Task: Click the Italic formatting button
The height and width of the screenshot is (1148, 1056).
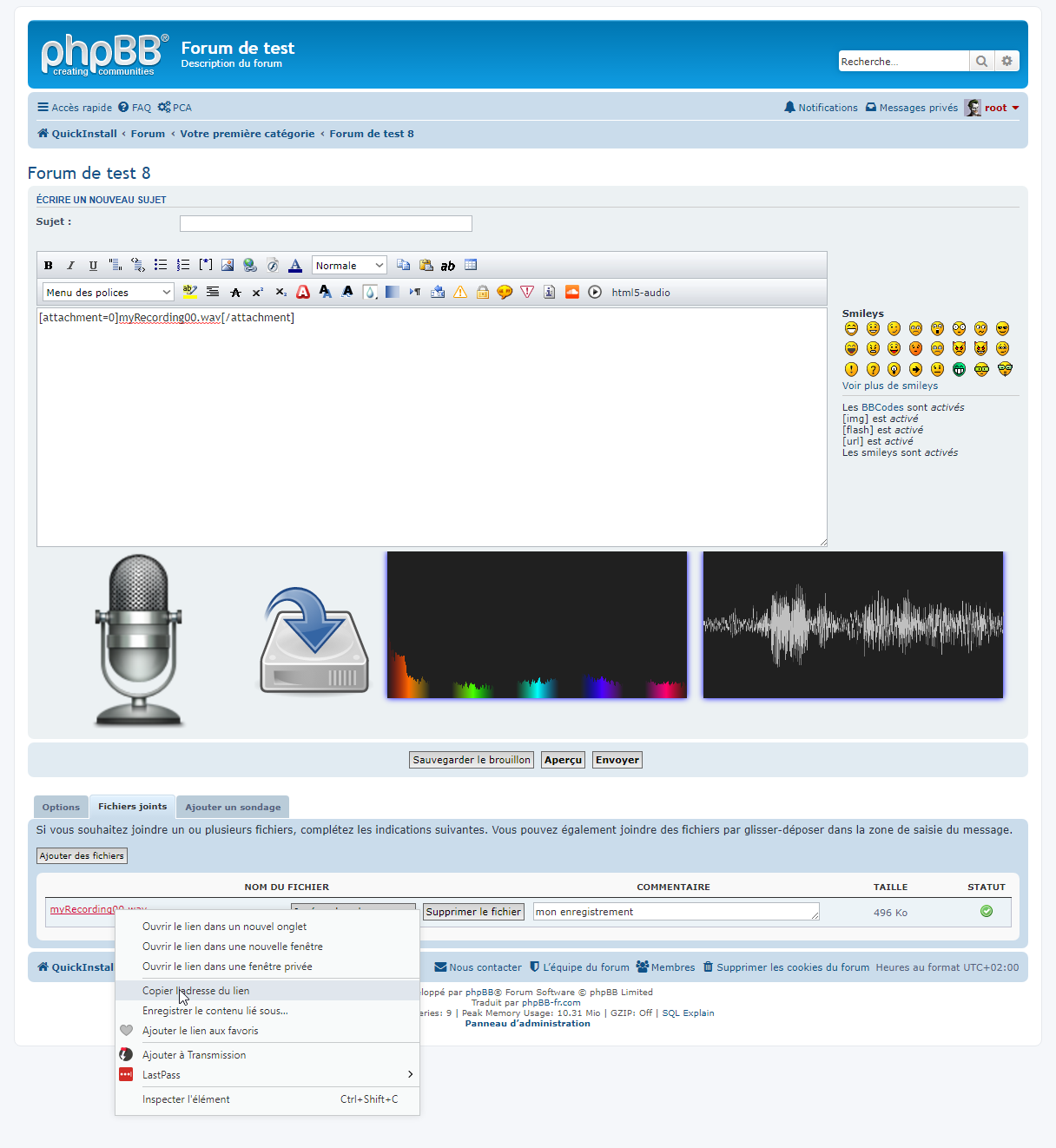Action: [x=71, y=266]
